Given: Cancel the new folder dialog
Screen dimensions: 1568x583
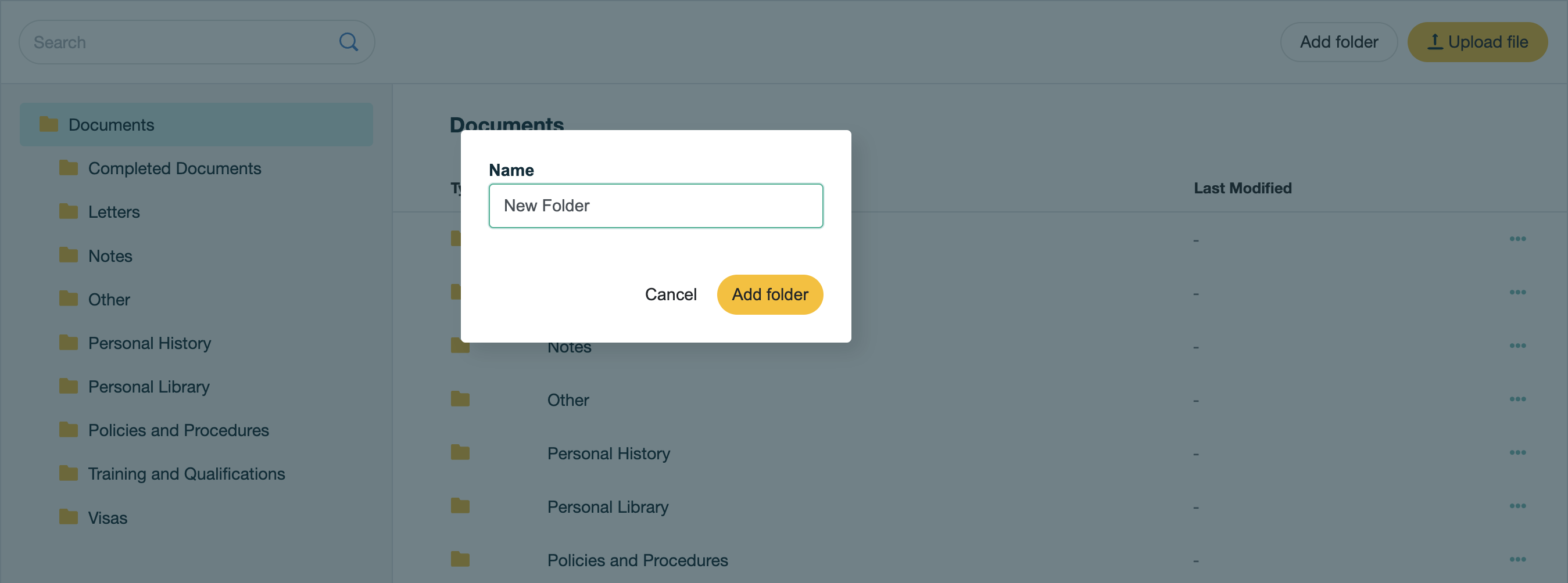Looking at the screenshot, I should click(x=670, y=295).
